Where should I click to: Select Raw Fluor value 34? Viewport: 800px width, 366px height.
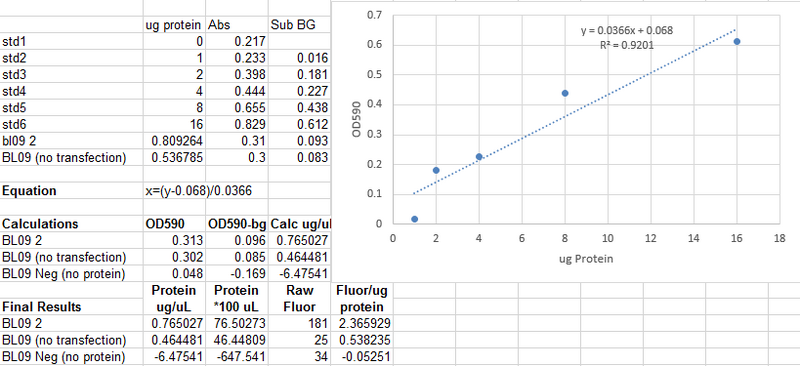click(x=299, y=357)
